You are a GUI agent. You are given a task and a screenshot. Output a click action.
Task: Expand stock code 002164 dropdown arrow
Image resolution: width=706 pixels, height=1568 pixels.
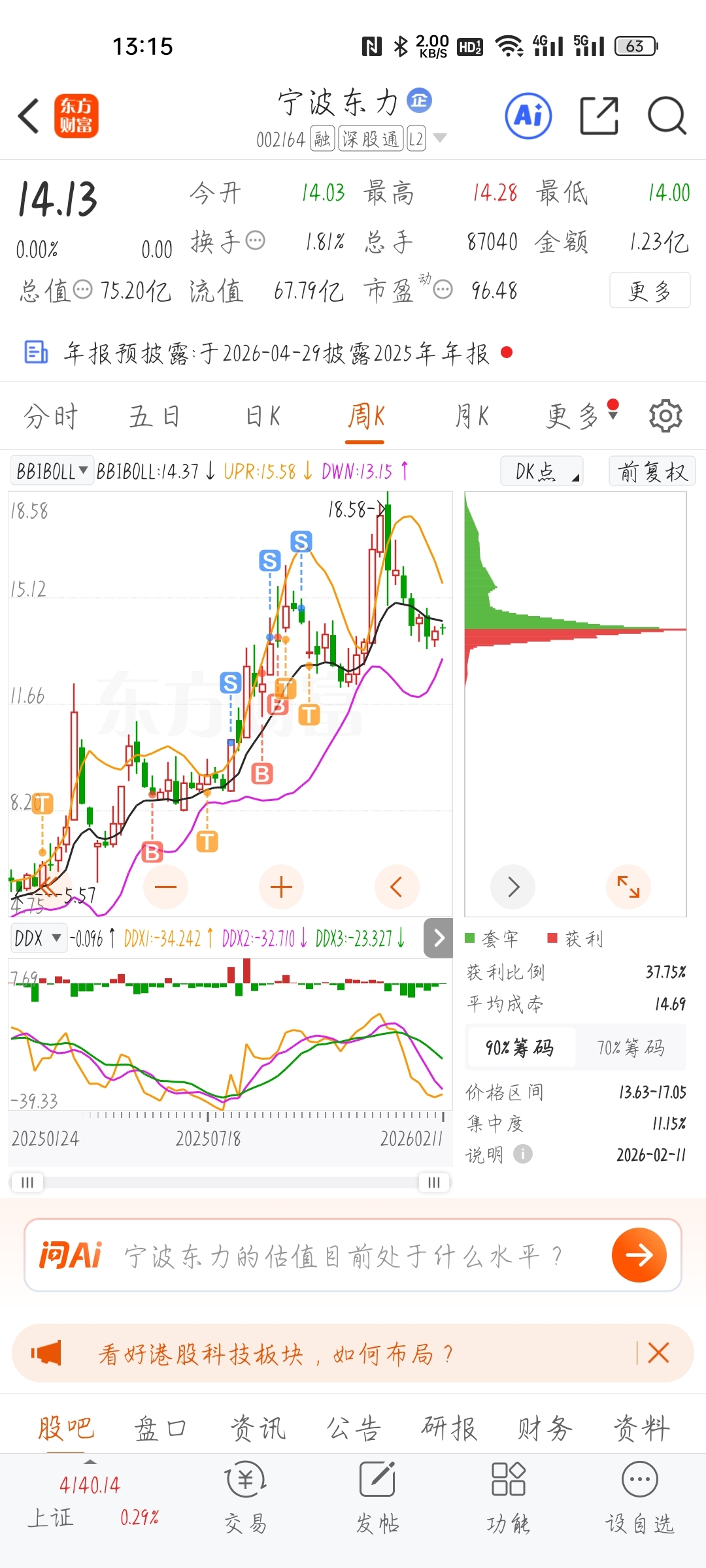pyautogui.click(x=440, y=138)
